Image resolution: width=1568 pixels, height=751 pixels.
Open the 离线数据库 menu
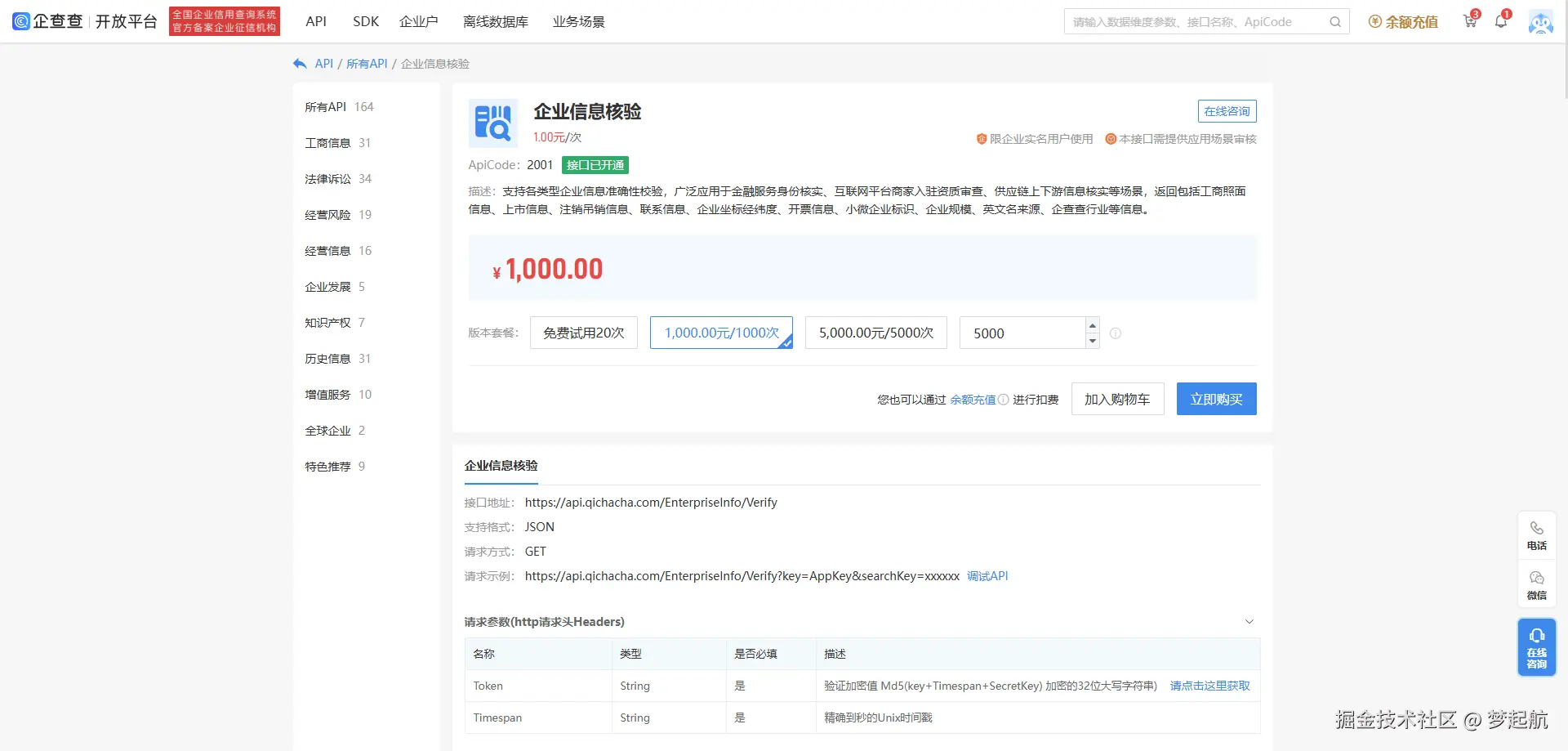click(x=496, y=21)
